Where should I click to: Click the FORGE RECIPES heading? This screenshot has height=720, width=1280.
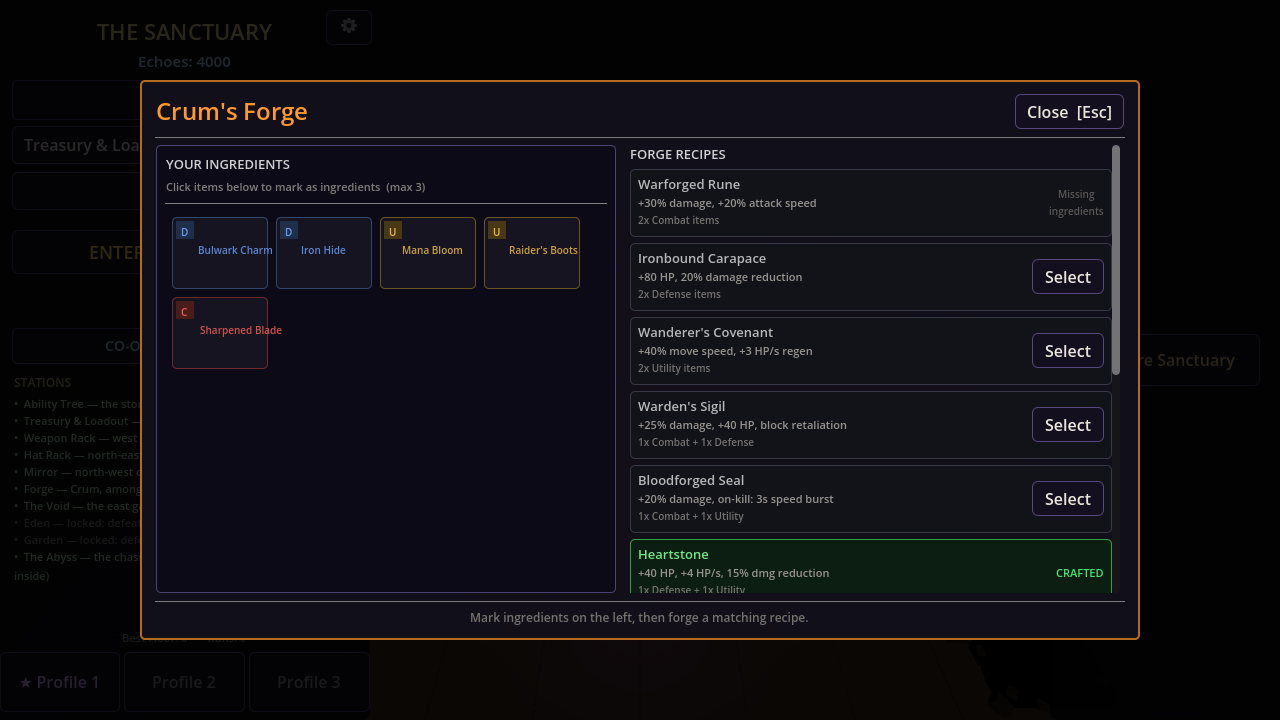tap(678, 154)
